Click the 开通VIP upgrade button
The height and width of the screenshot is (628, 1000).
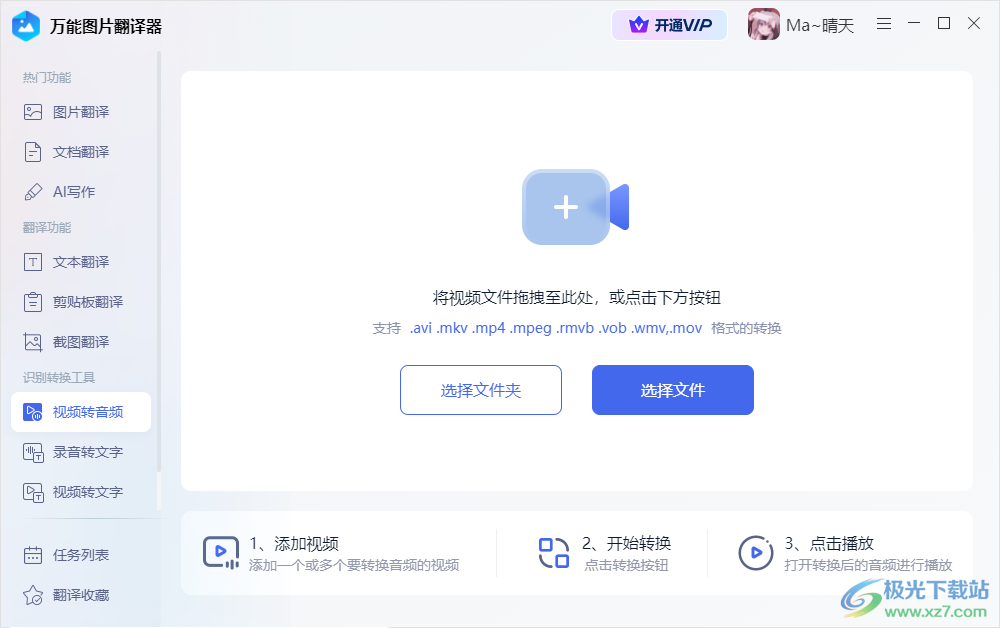[x=669, y=24]
